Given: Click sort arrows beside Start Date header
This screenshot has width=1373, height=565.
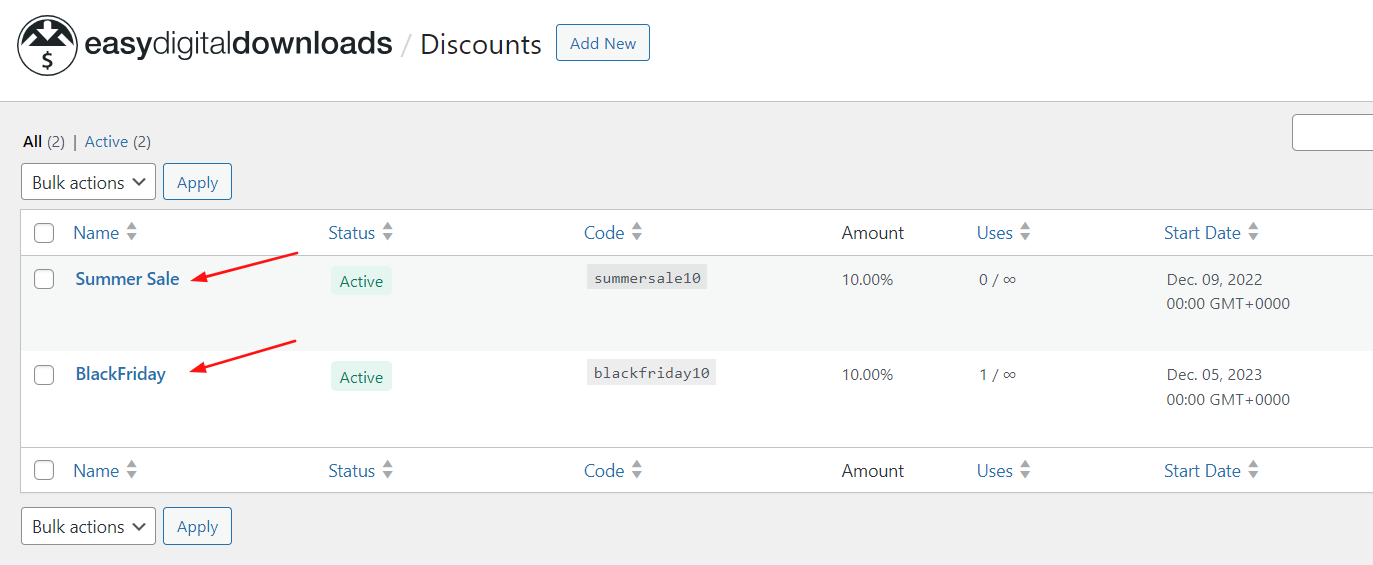Looking at the screenshot, I should tap(1252, 232).
